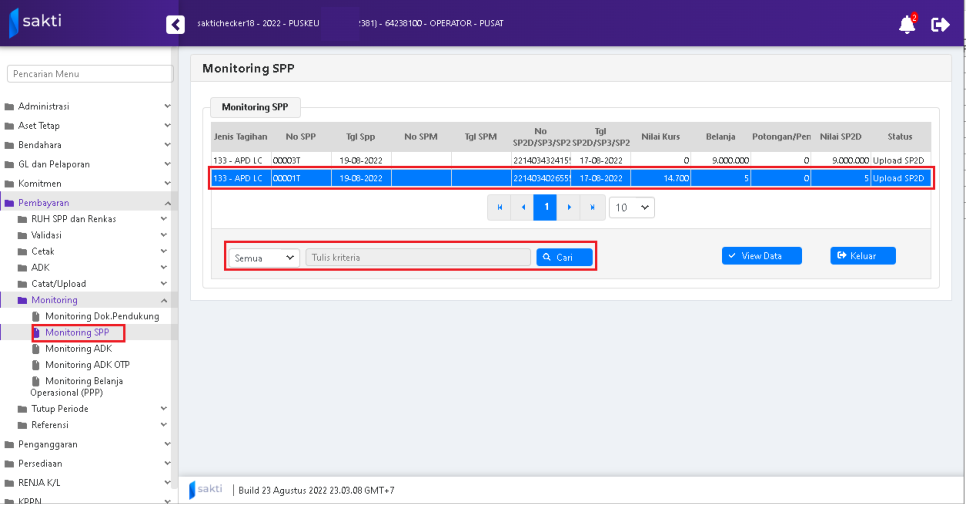Viewport: 966px width, 506px height.
Task: Open the Semua filter dropdown
Action: tap(264, 257)
